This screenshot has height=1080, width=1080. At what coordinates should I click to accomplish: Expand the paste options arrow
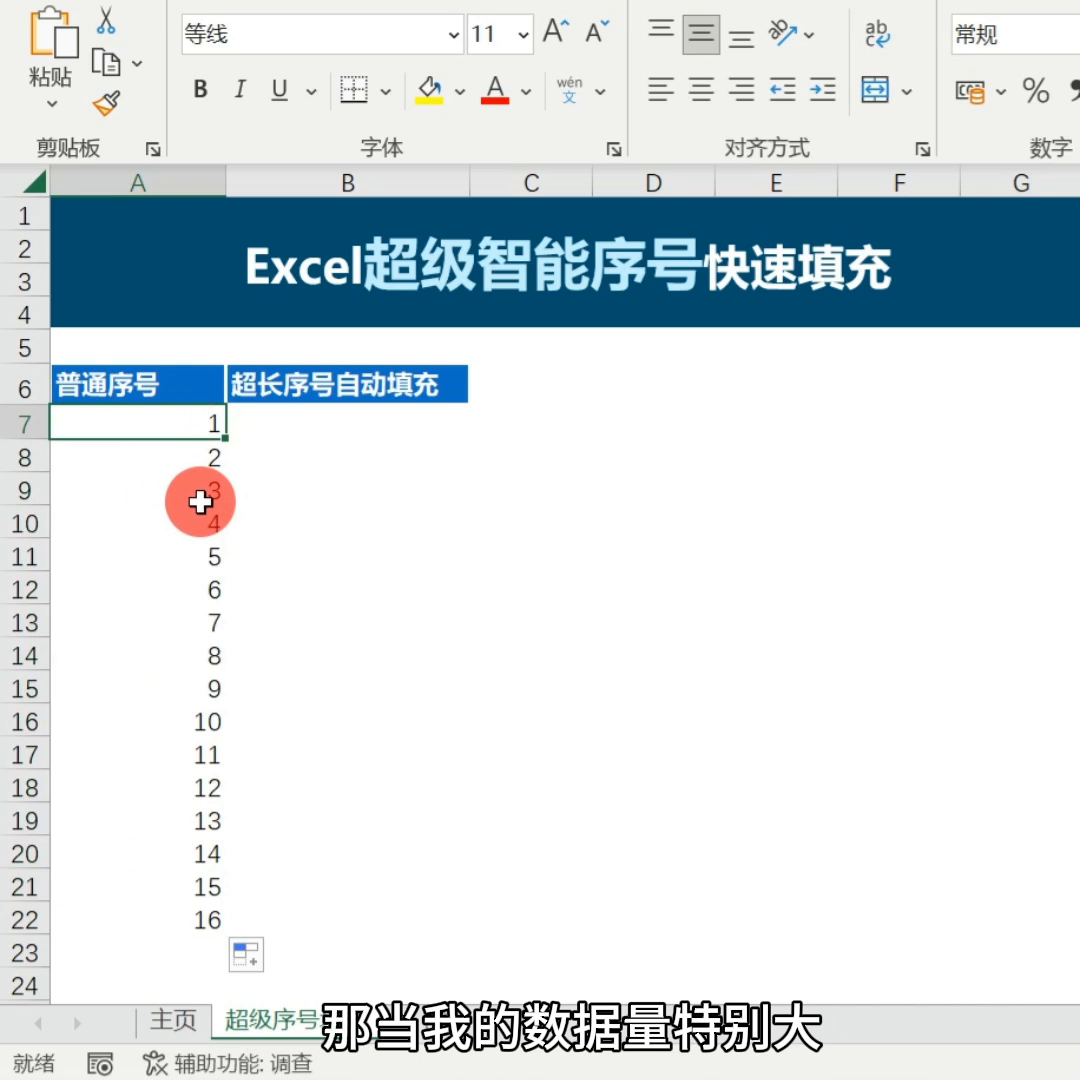(x=52, y=104)
